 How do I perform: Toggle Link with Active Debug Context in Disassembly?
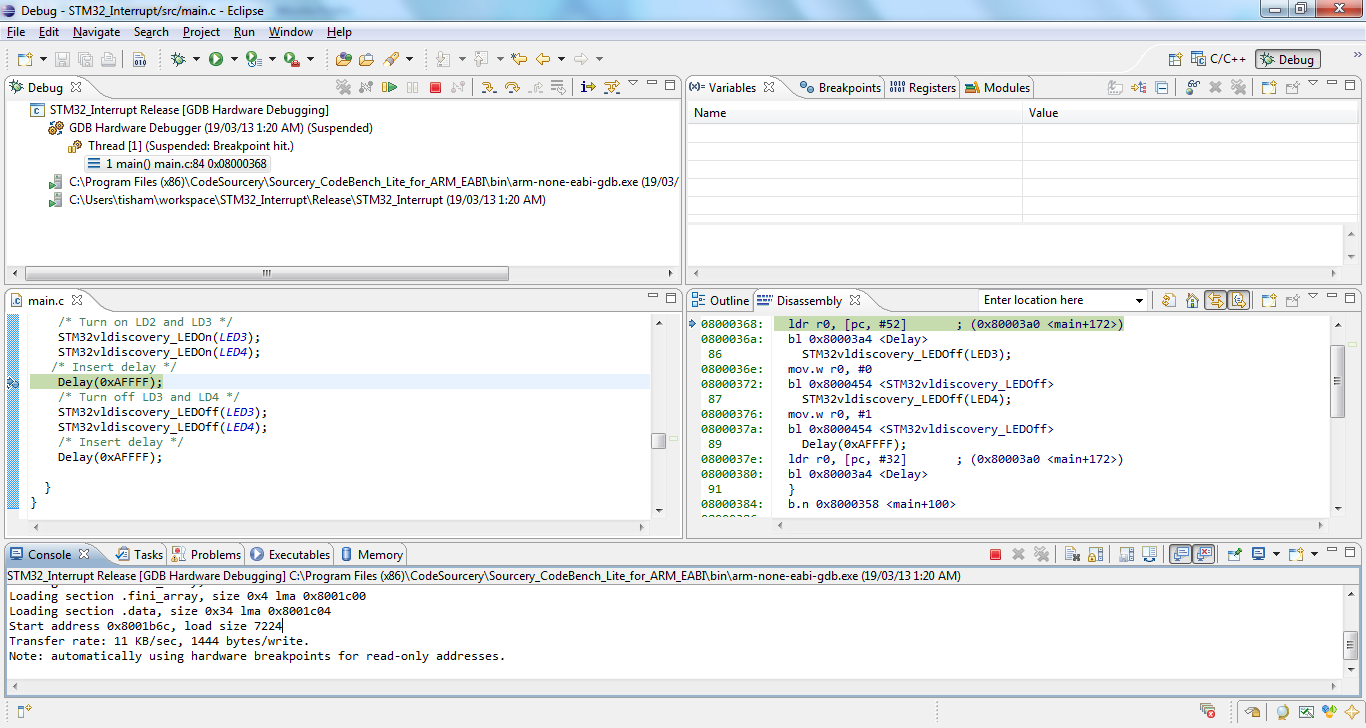[x=1215, y=300]
